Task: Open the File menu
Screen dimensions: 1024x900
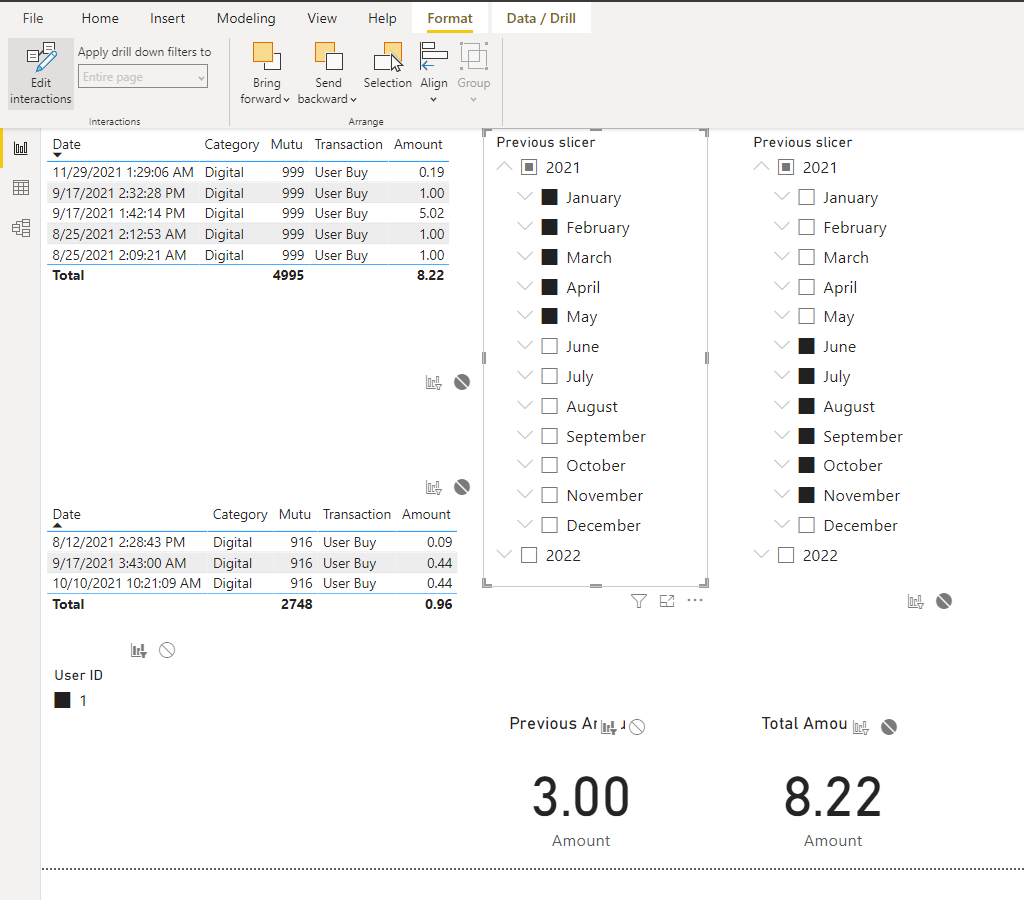Action: click(x=33, y=18)
